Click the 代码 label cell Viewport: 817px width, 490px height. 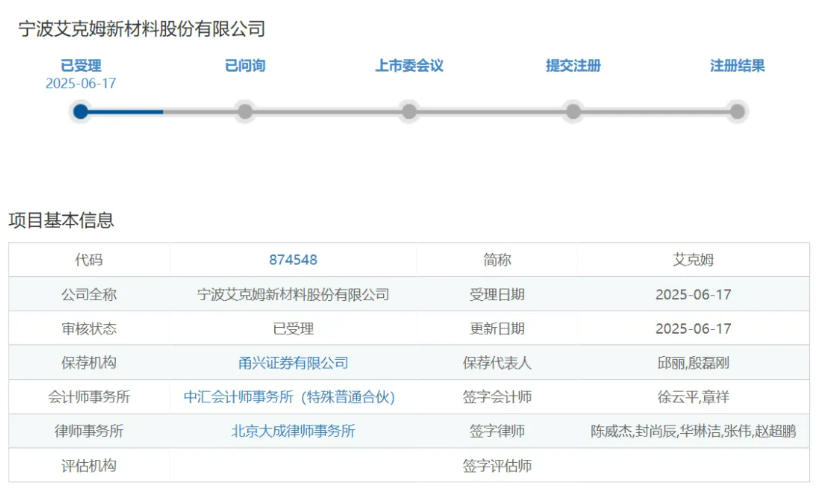pyautogui.click(x=89, y=260)
